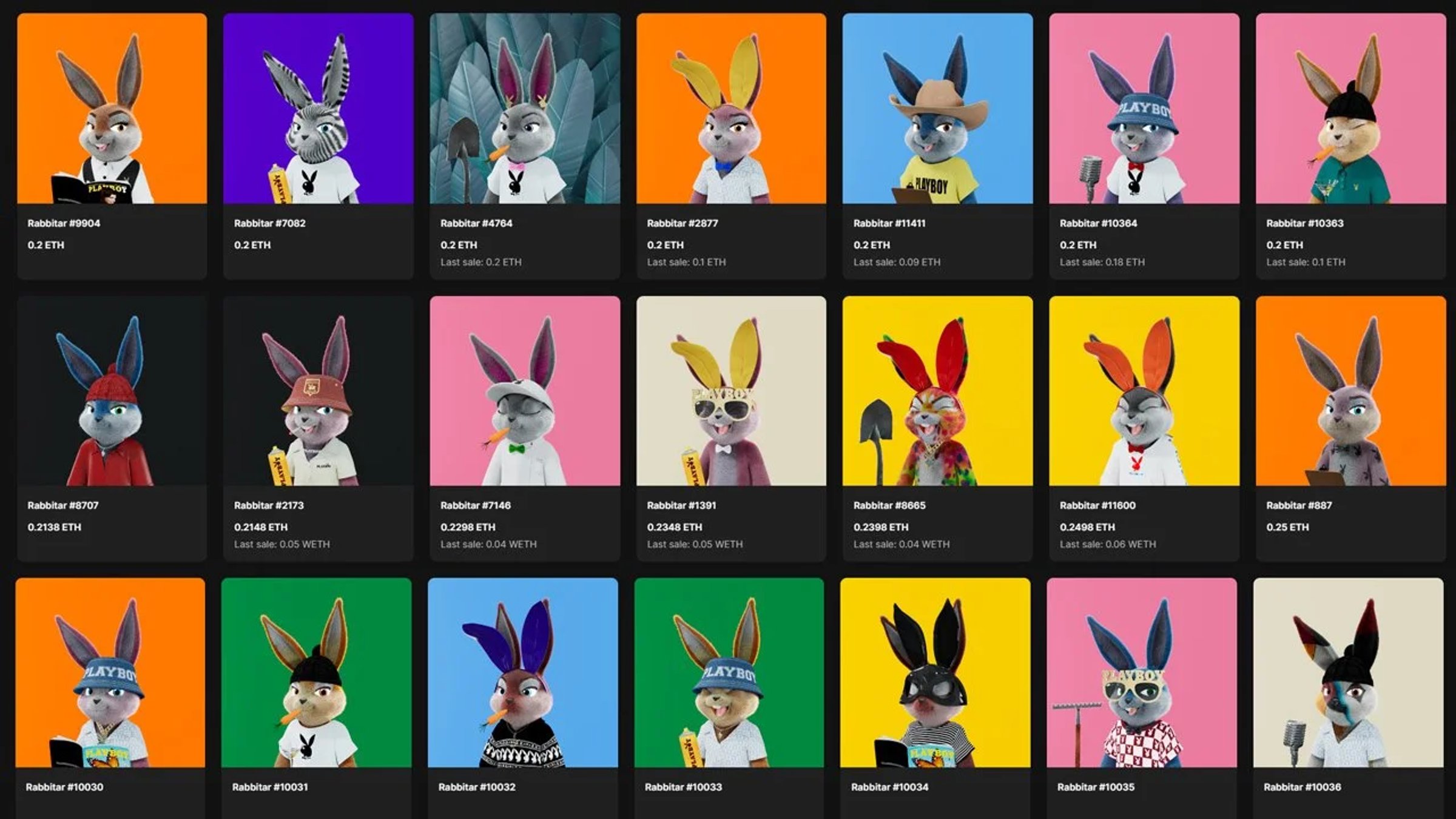Click the 0.2 ETH price under Rabbitar #9904
1456x819 pixels.
point(45,245)
